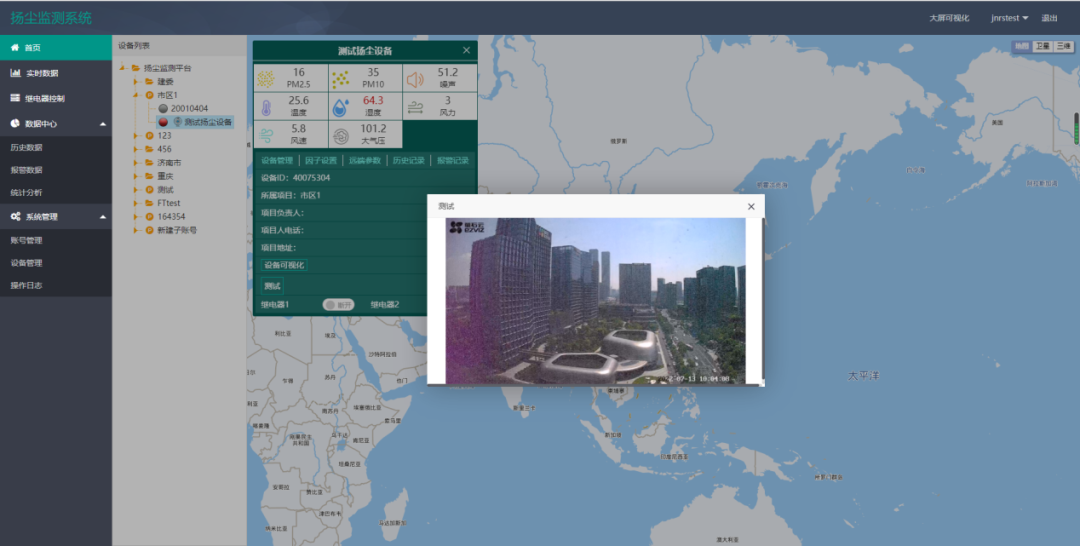Click the 测试 camera button in the device panel
1080x546 pixels.
(x=272, y=286)
